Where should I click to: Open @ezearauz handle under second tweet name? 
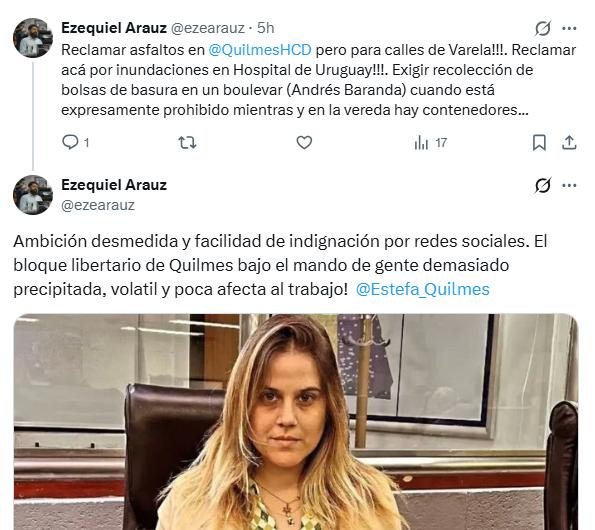[x=98, y=205]
